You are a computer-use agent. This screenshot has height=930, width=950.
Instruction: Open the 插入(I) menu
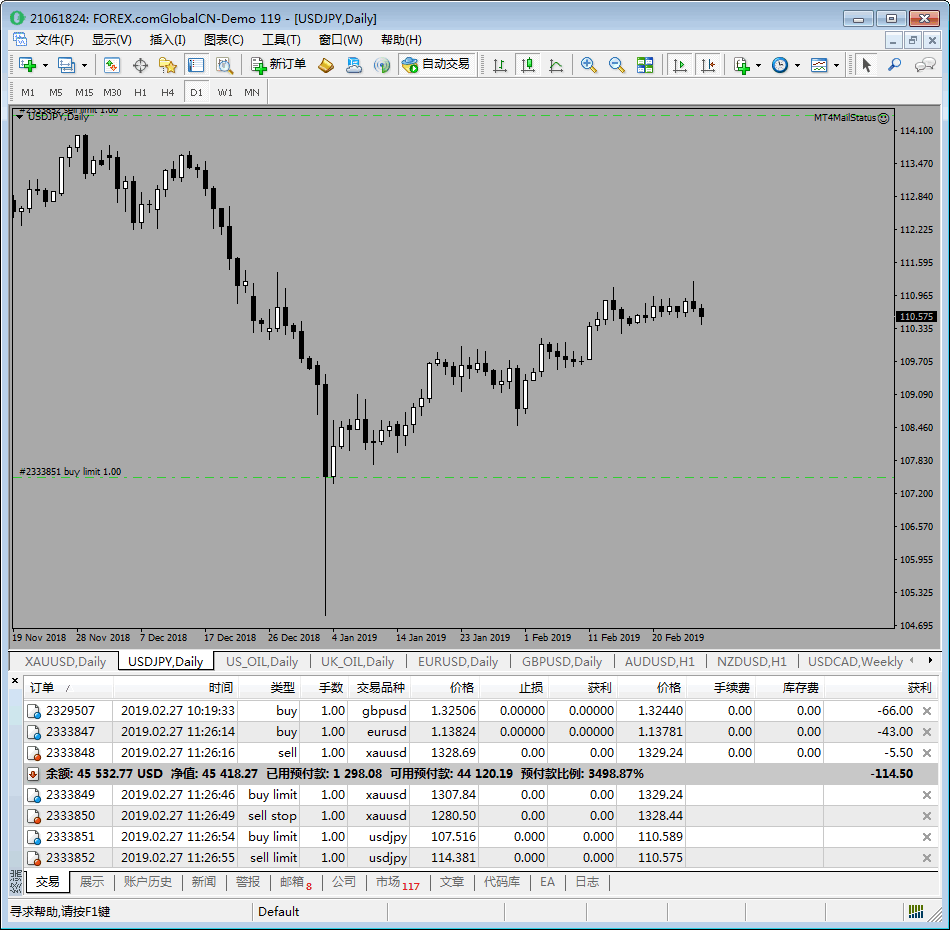(x=167, y=40)
